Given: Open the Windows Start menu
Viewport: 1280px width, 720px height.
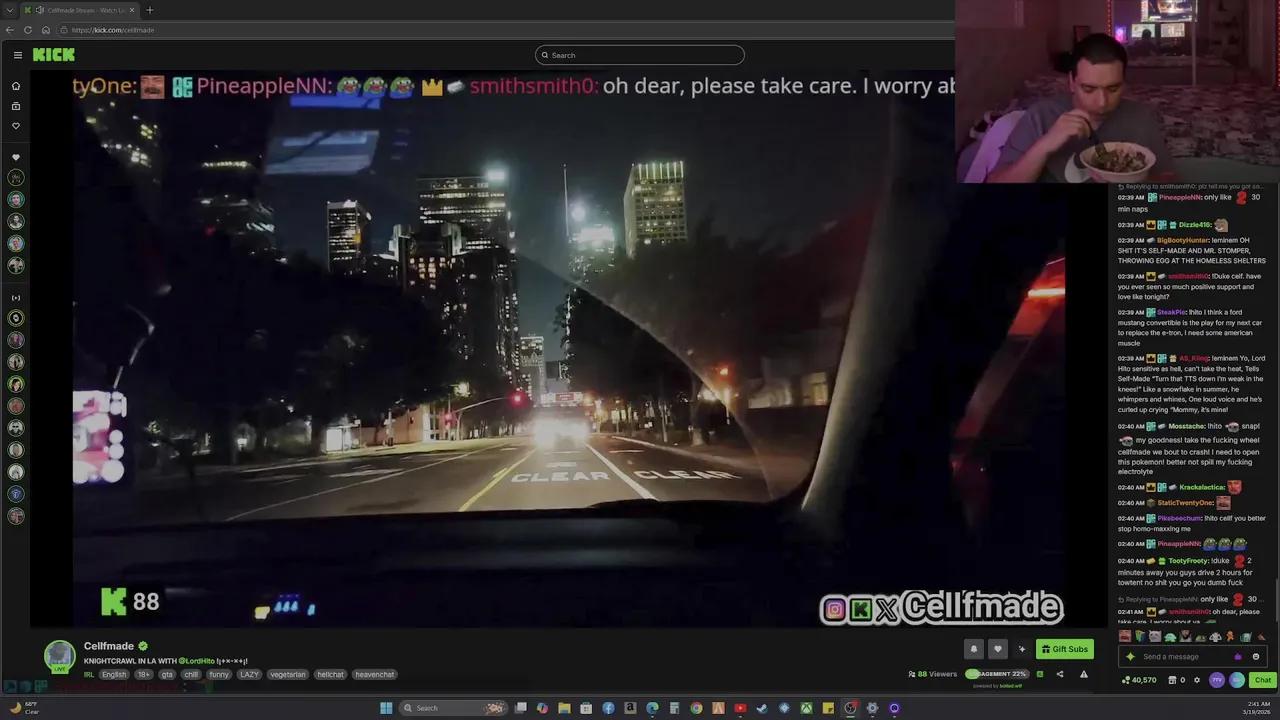Looking at the screenshot, I should (x=386, y=707).
